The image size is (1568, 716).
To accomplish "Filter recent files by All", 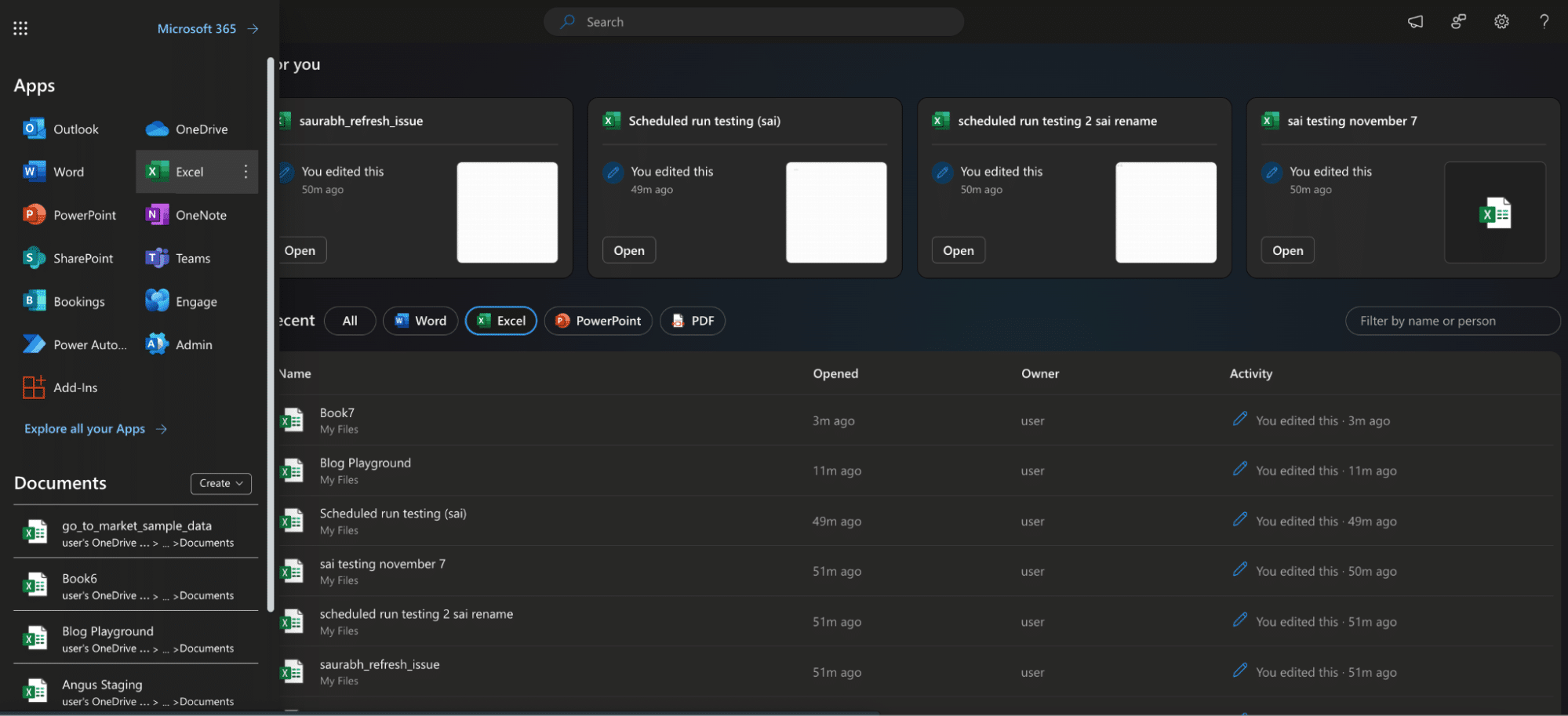I will pos(350,321).
